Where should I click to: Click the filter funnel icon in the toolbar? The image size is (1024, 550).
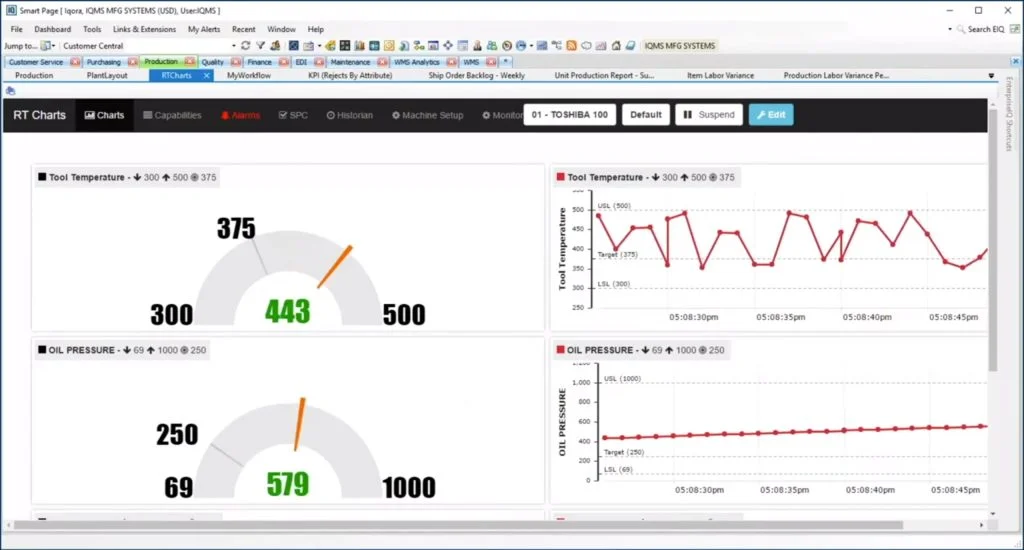261,46
